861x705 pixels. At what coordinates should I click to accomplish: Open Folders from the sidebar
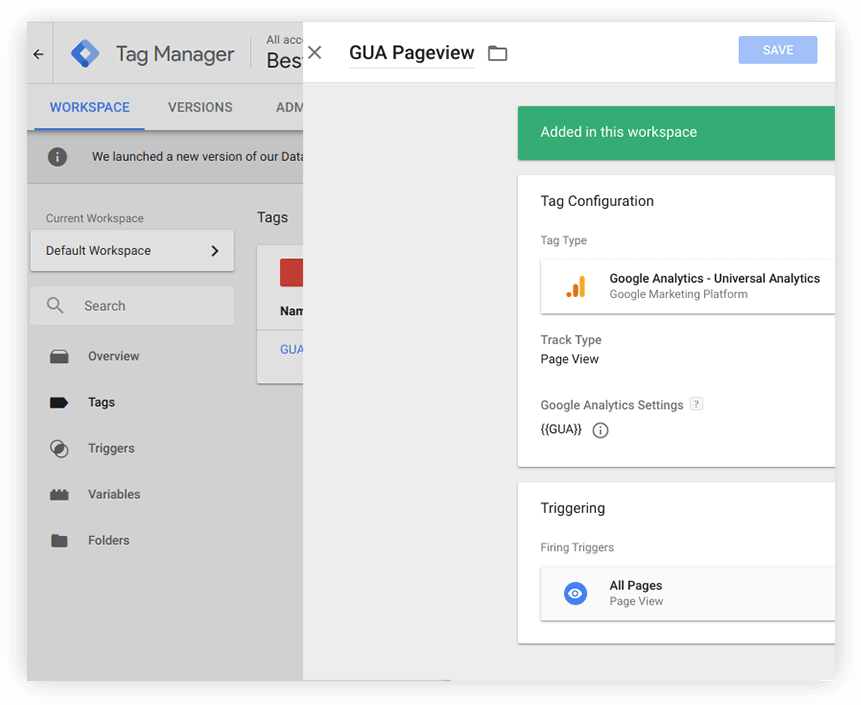click(108, 540)
